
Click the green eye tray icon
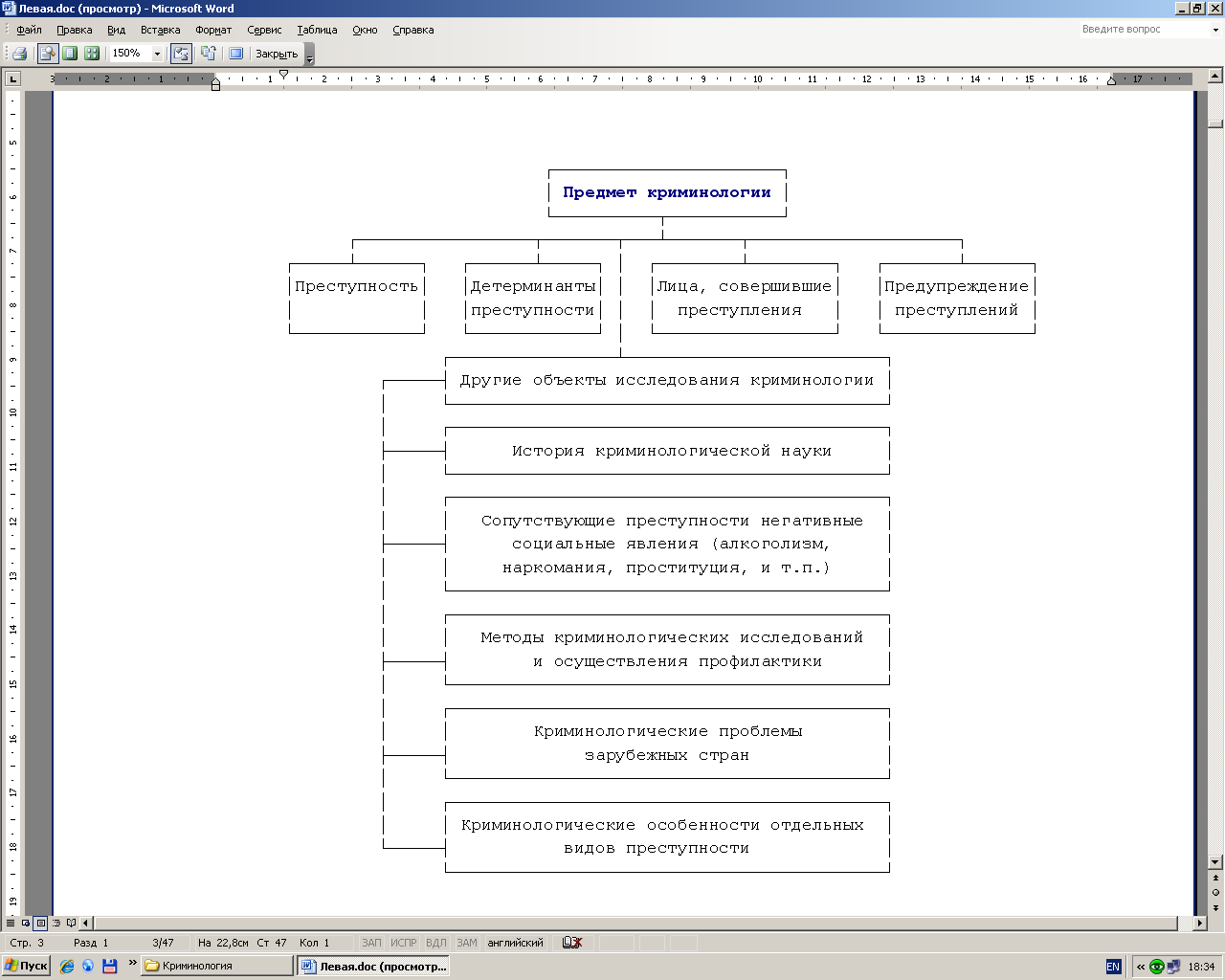[x=1157, y=967]
